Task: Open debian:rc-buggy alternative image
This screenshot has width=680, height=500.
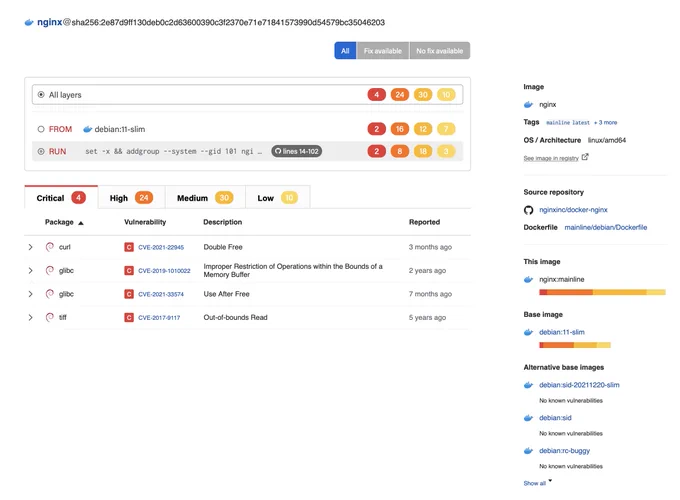Action: pos(564,451)
